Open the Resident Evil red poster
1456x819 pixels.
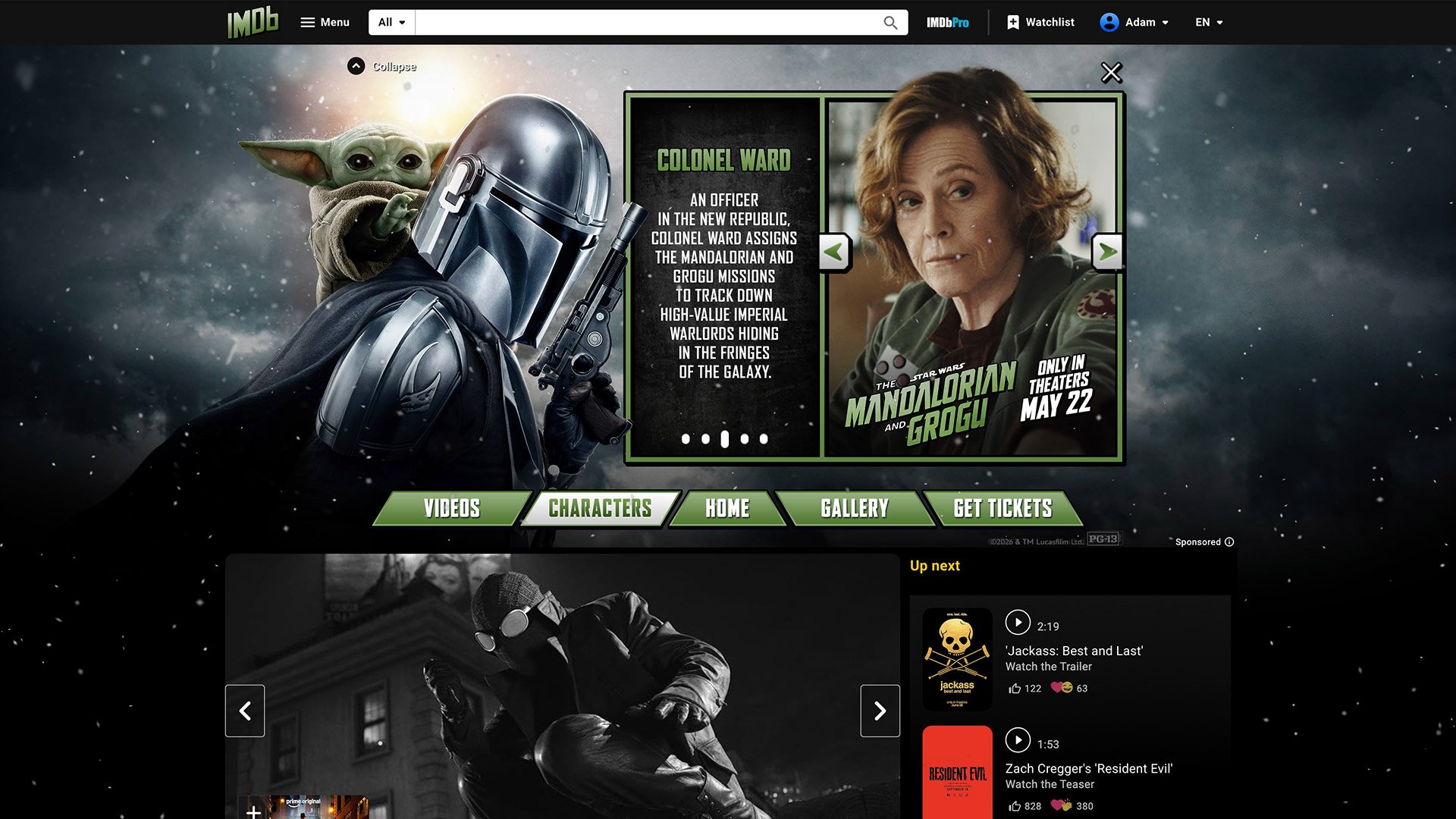tap(957, 772)
